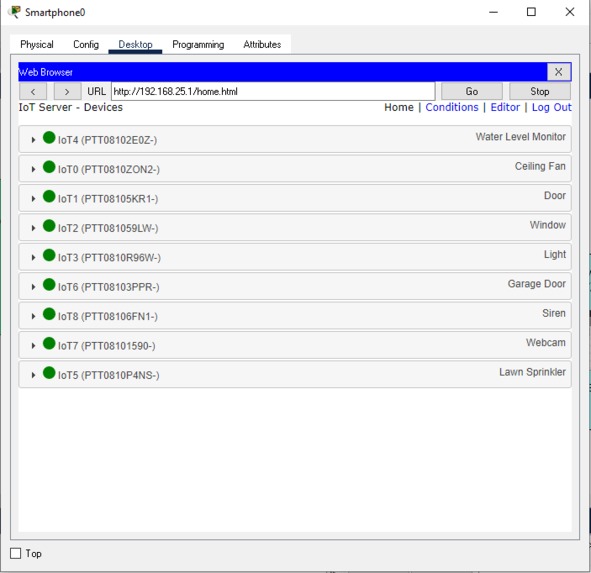Viewport: 591px width, 573px height.
Task: Click the IoT5 (PTT0810P4NS-) label
Action: pyautogui.click(x=109, y=375)
